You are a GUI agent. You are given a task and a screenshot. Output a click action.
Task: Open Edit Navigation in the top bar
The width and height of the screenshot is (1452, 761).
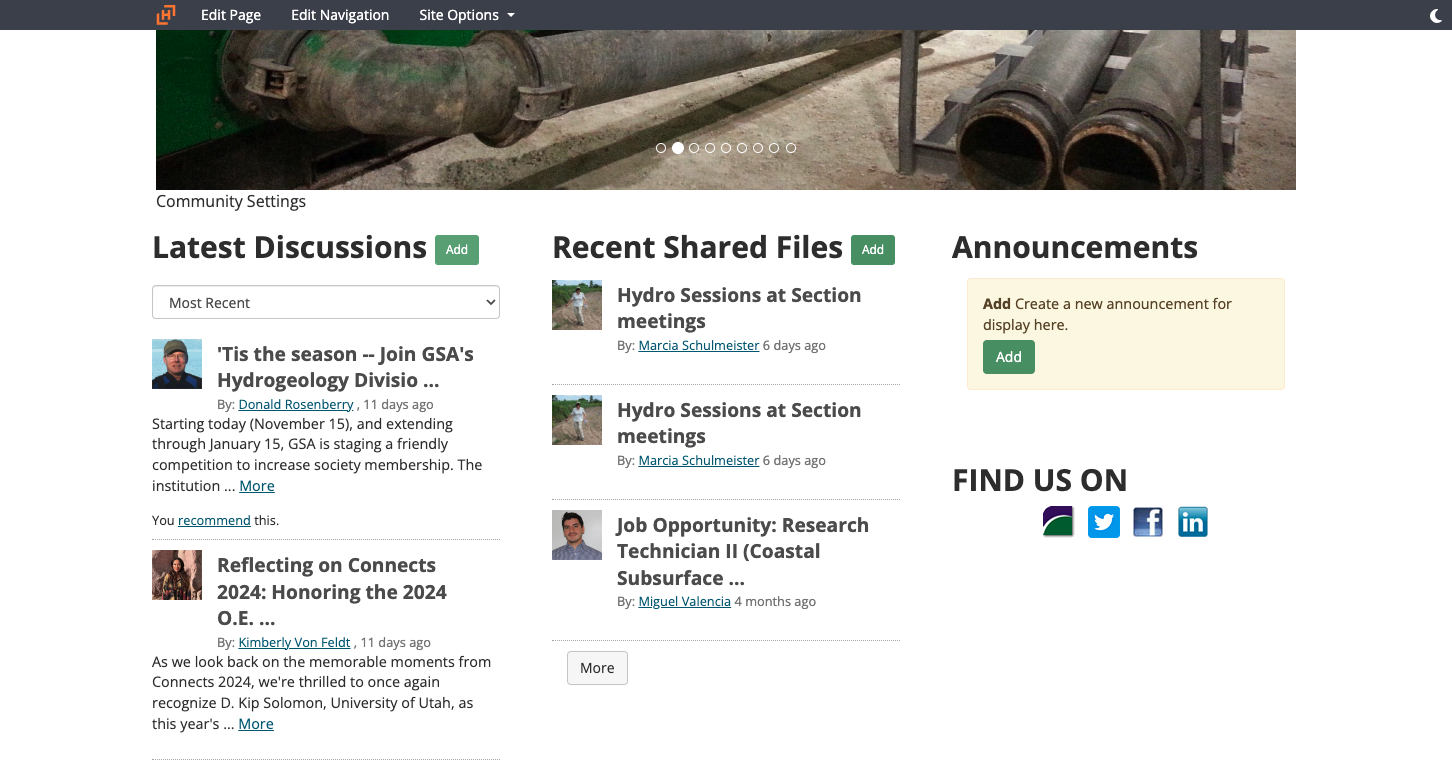coord(340,15)
